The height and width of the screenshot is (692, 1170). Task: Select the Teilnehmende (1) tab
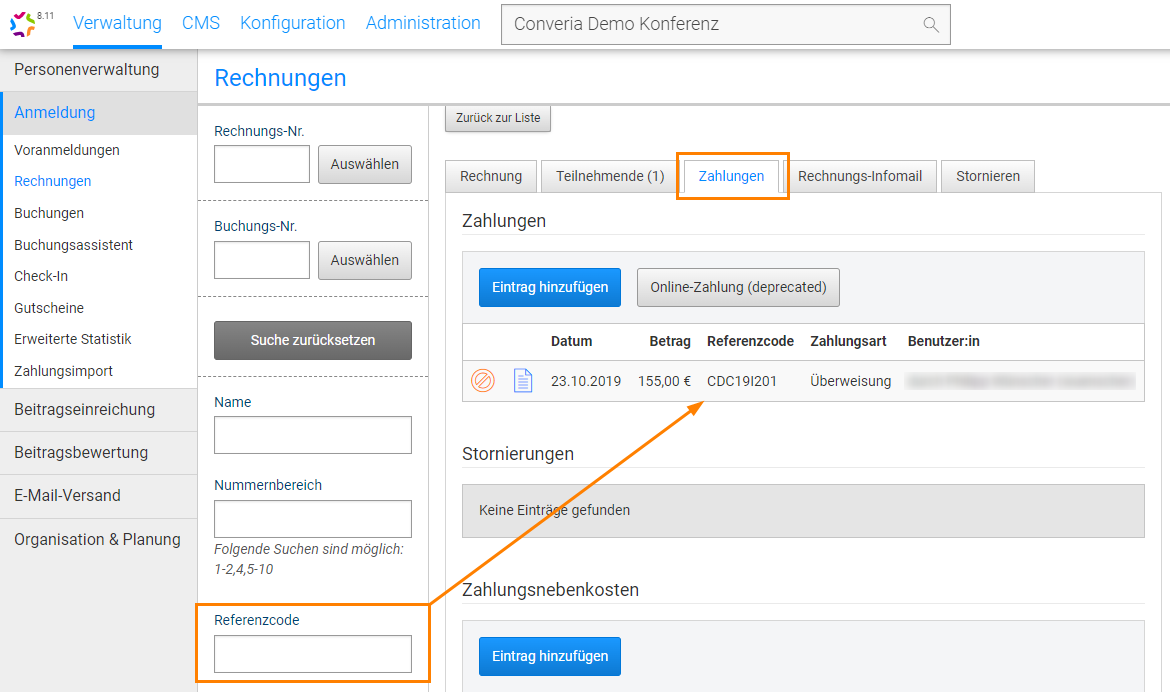coord(610,176)
